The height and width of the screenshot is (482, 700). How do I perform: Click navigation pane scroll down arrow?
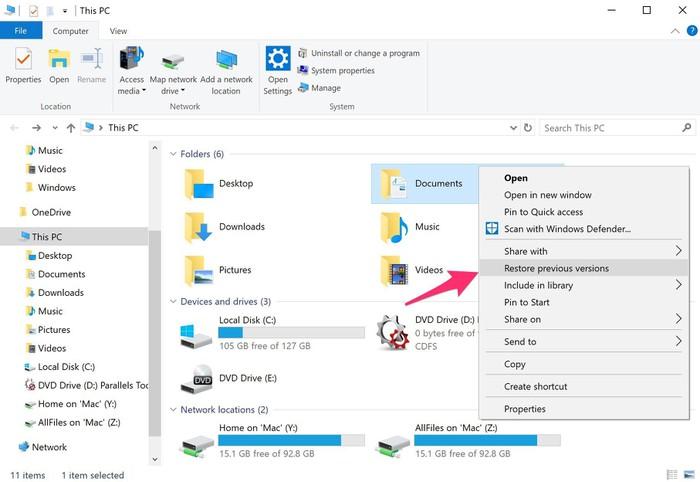pyautogui.click(x=155, y=459)
